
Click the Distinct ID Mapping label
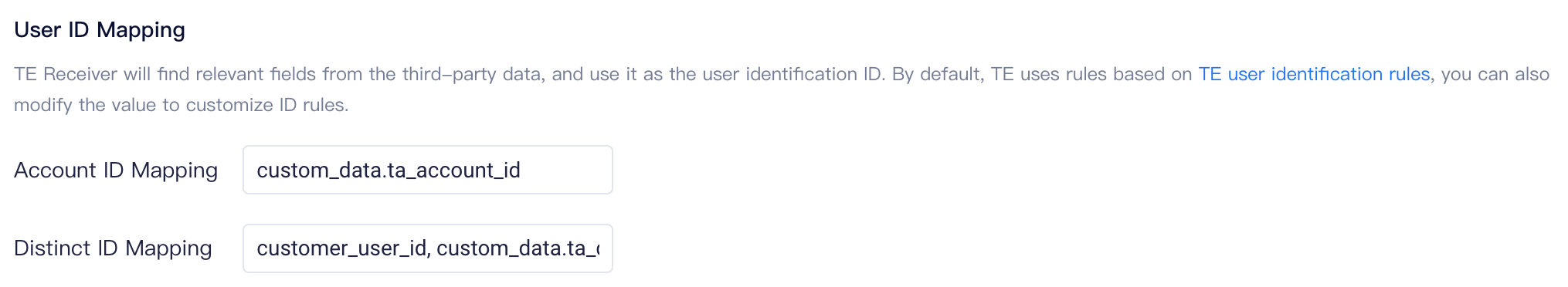click(x=113, y=248)
